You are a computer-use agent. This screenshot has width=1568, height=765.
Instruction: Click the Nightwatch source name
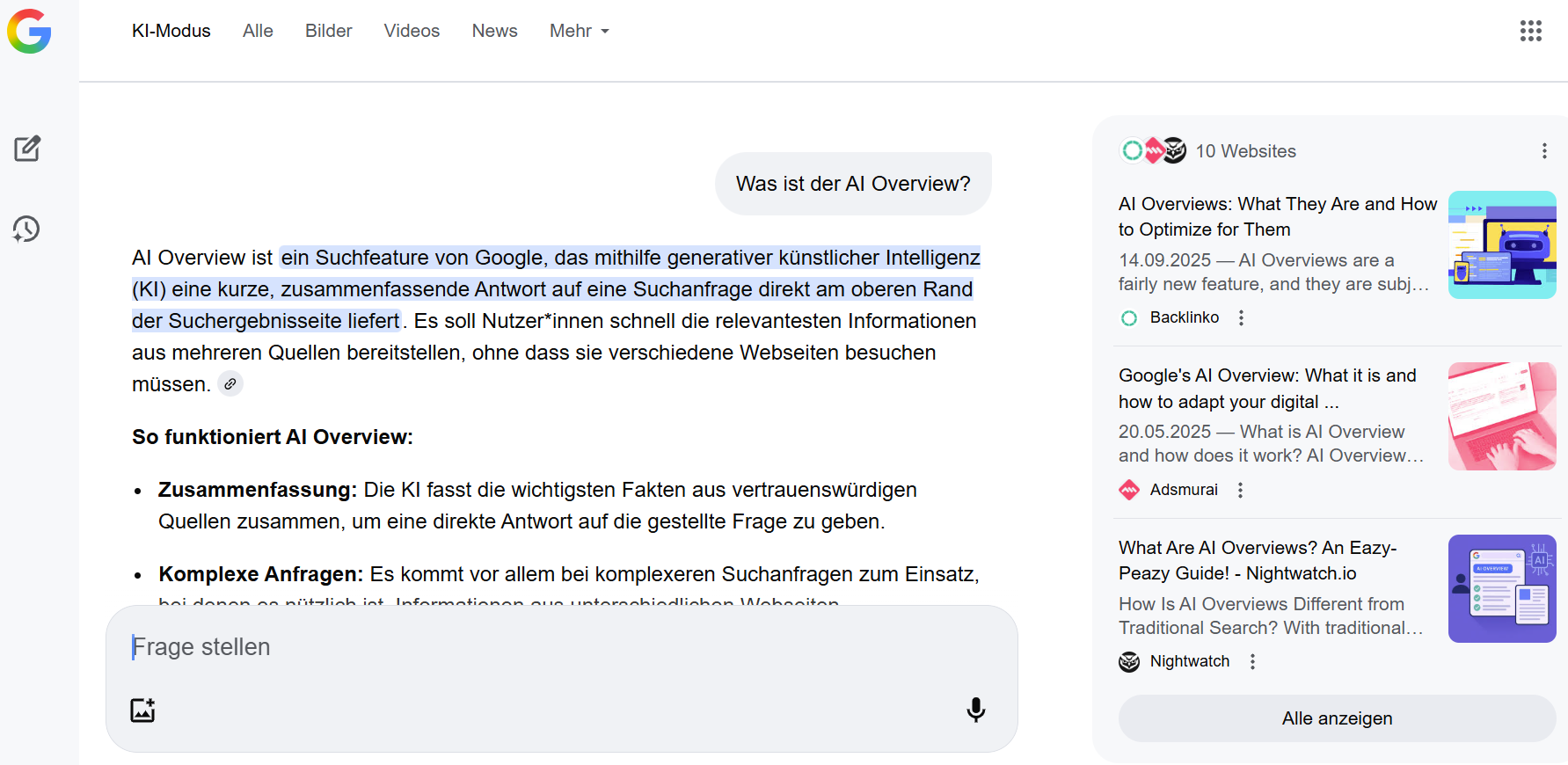(x=1190, y=661)
